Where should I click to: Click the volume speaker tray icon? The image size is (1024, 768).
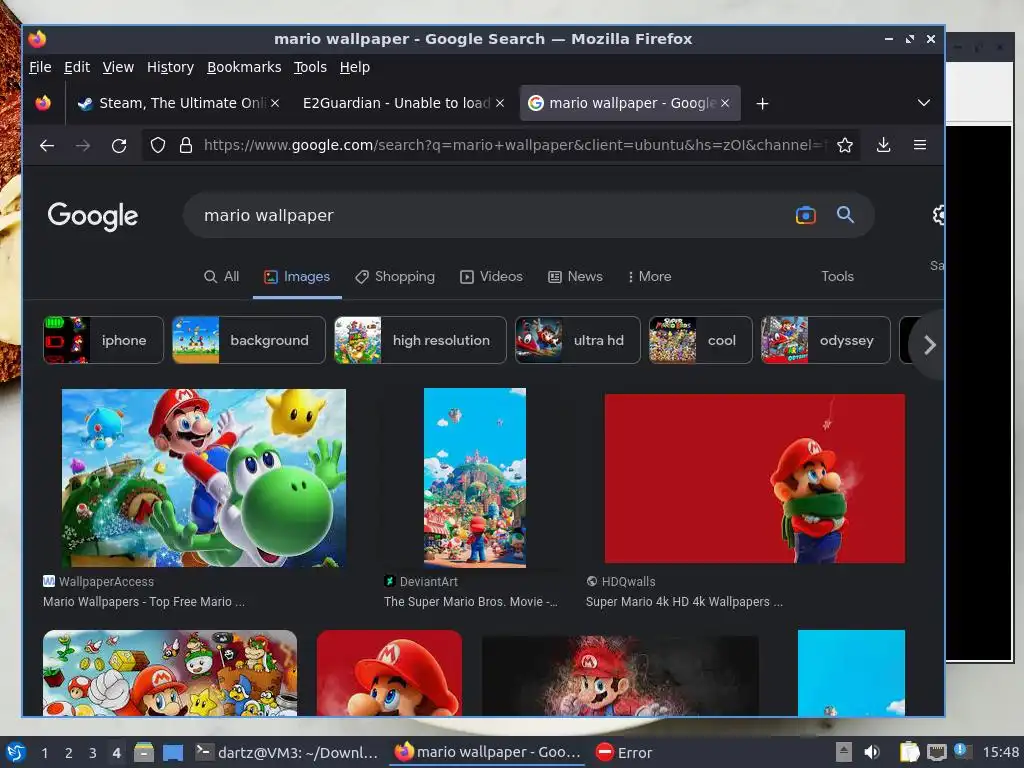pyautogui.click(x=872, y=752)
